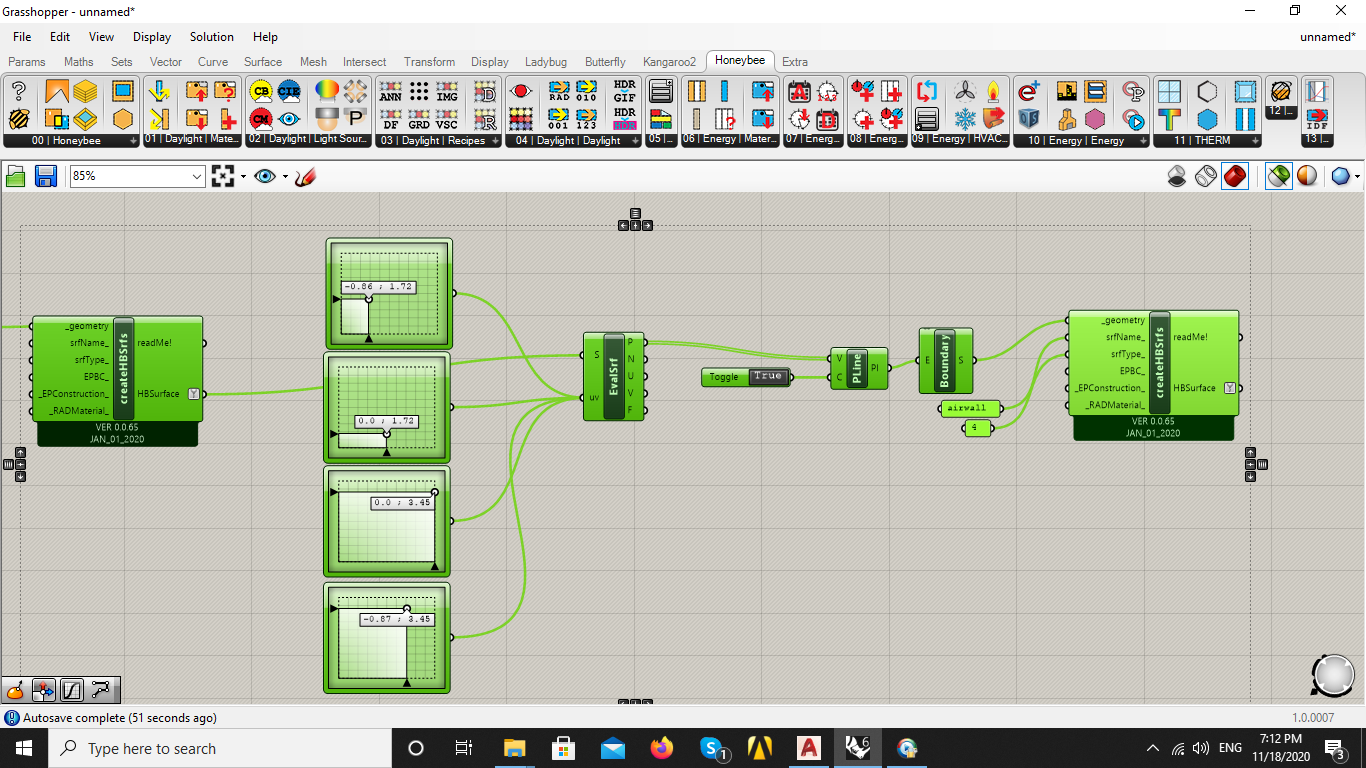Click the EnergyPlus 'e+' icon
This screenshot has width=1366, height=768.
[x=1028, y=92]
